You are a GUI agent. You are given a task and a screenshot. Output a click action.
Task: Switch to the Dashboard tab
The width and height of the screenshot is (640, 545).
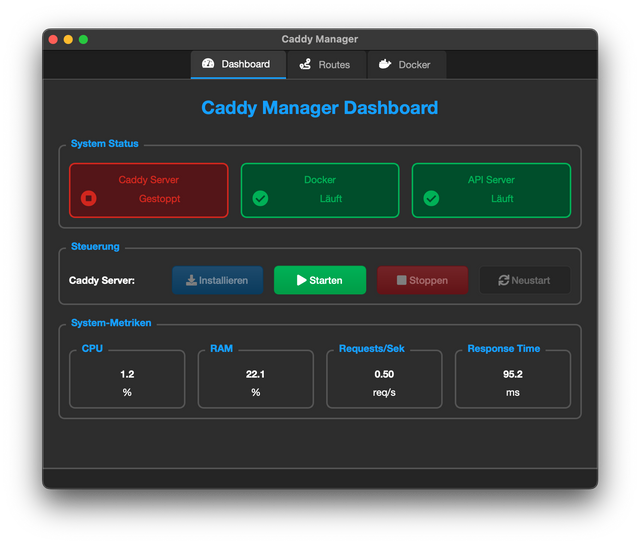pyautogui.click(x=238, y=65)
